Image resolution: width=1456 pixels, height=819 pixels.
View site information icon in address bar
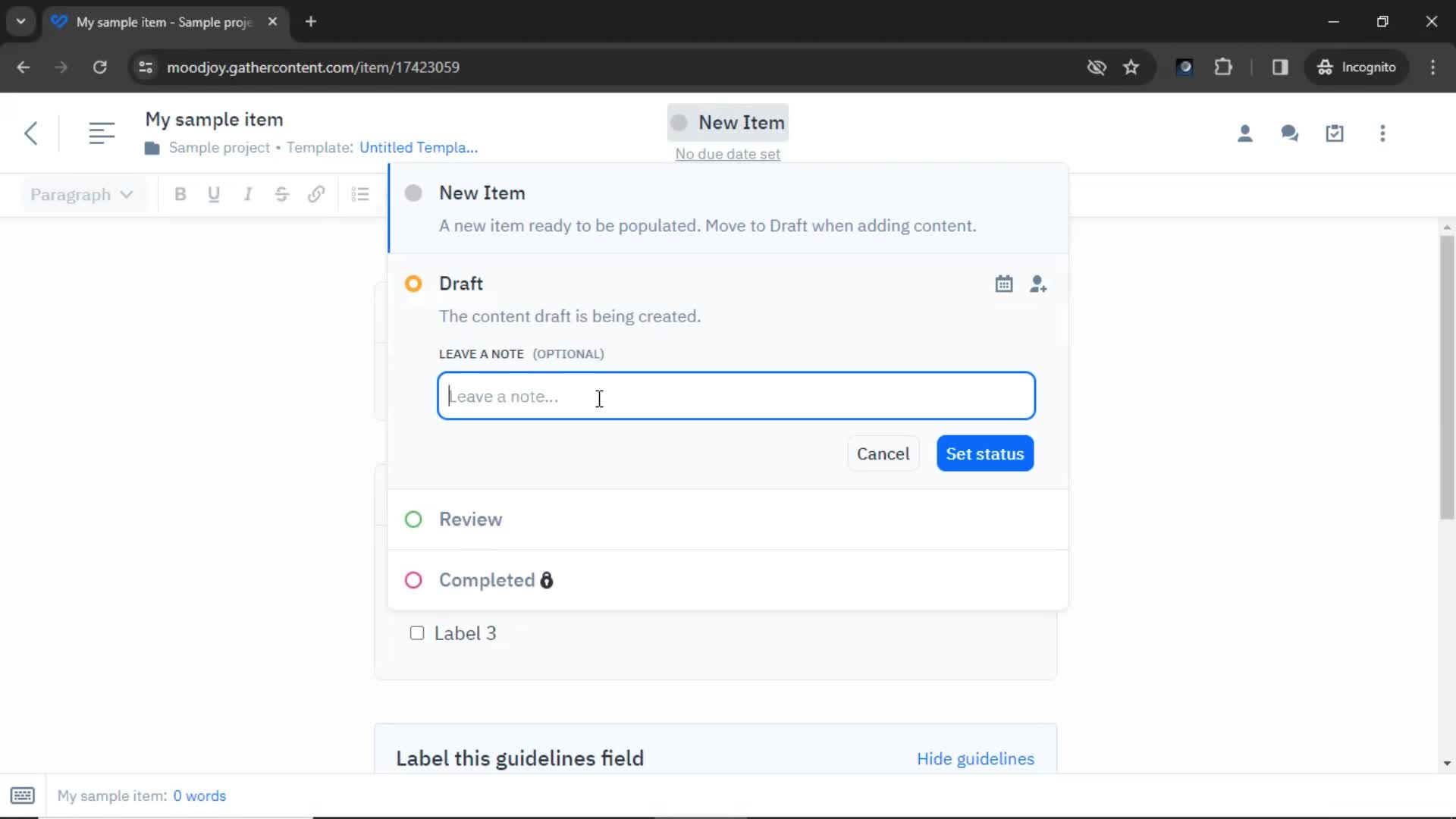(x=146, y=67)
